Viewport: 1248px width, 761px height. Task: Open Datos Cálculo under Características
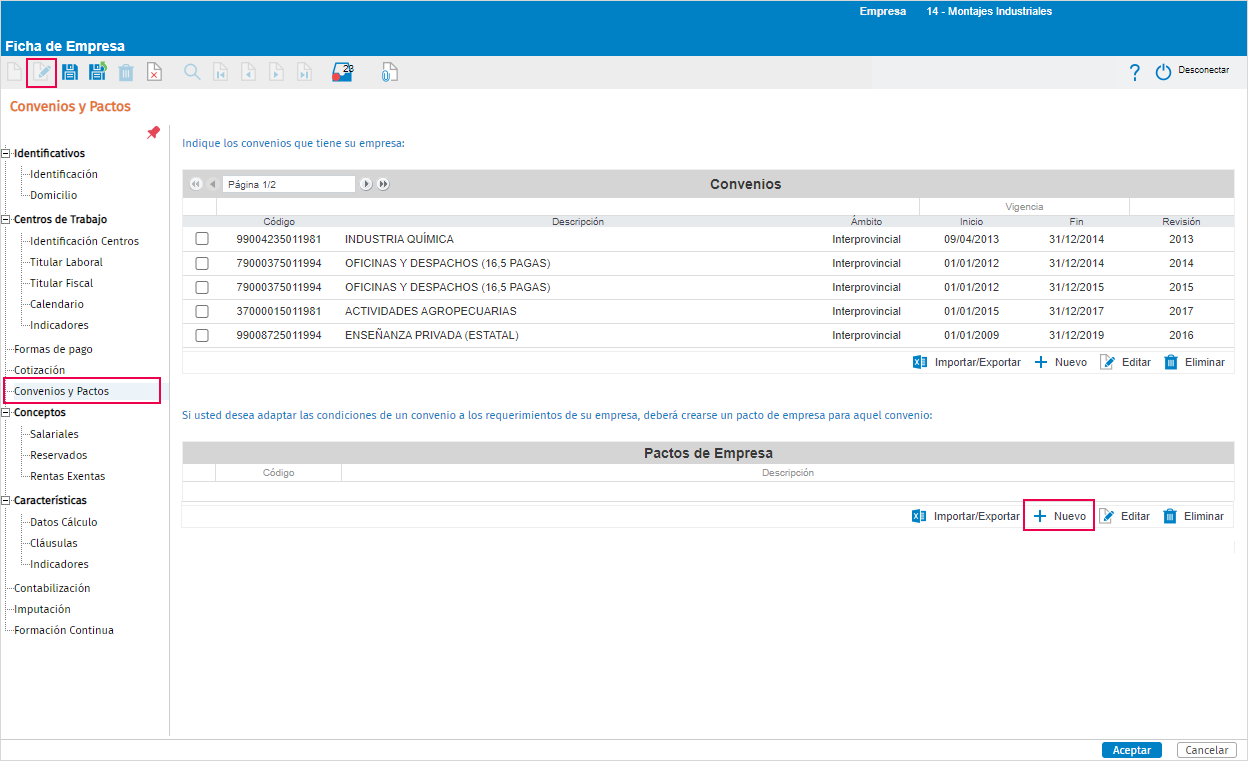(64, 522)
